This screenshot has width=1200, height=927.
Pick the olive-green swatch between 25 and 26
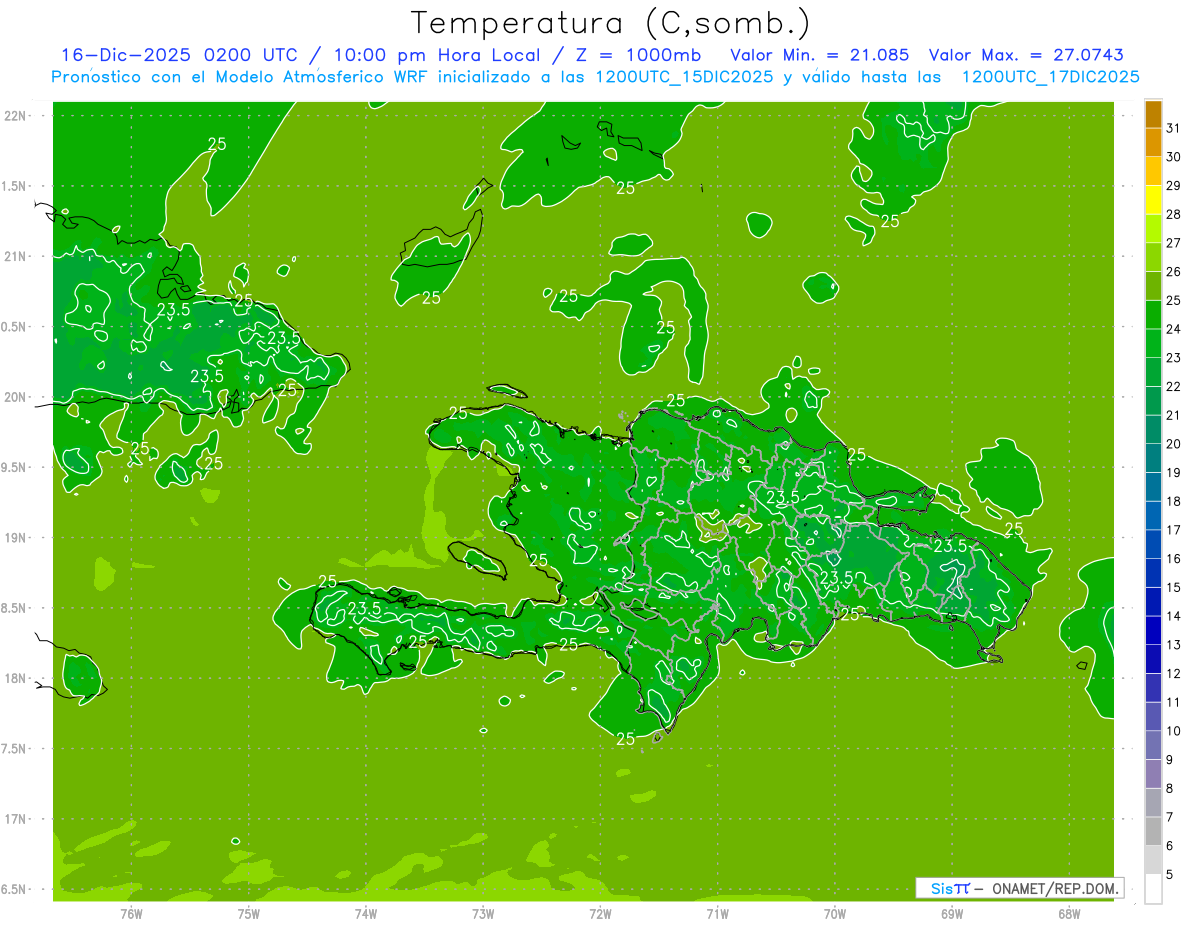tap(1154, 286)
